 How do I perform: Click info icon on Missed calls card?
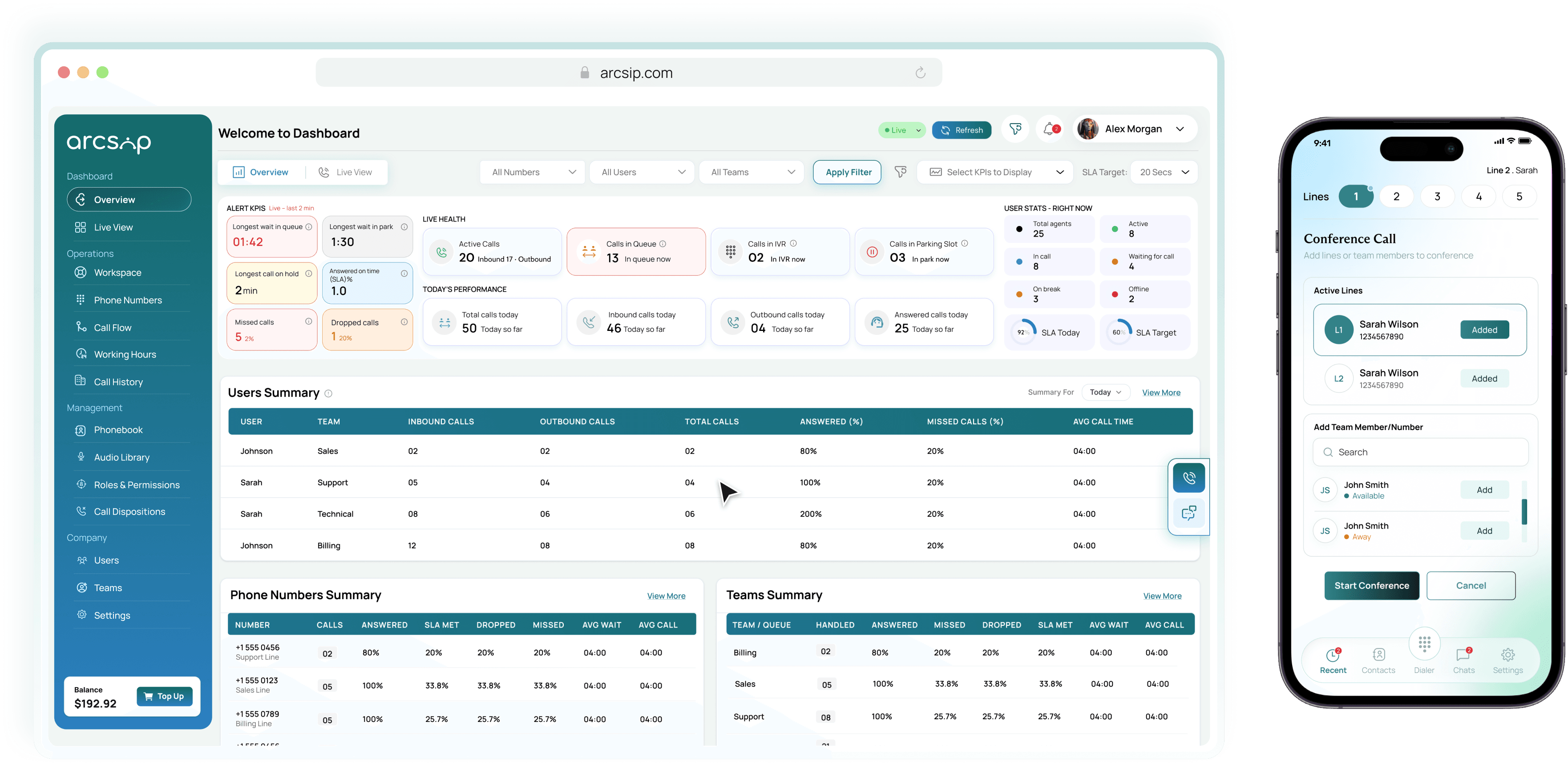point(309,321)
